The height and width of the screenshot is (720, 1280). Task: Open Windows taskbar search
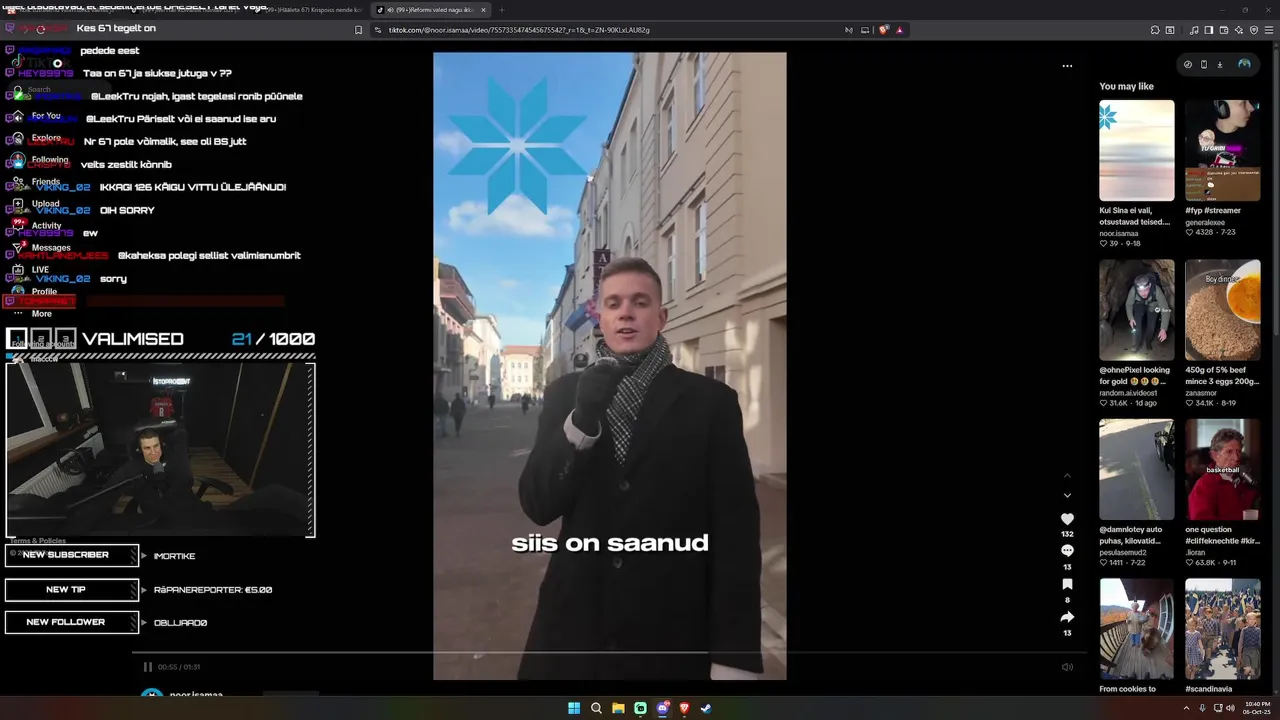point(596,708)
